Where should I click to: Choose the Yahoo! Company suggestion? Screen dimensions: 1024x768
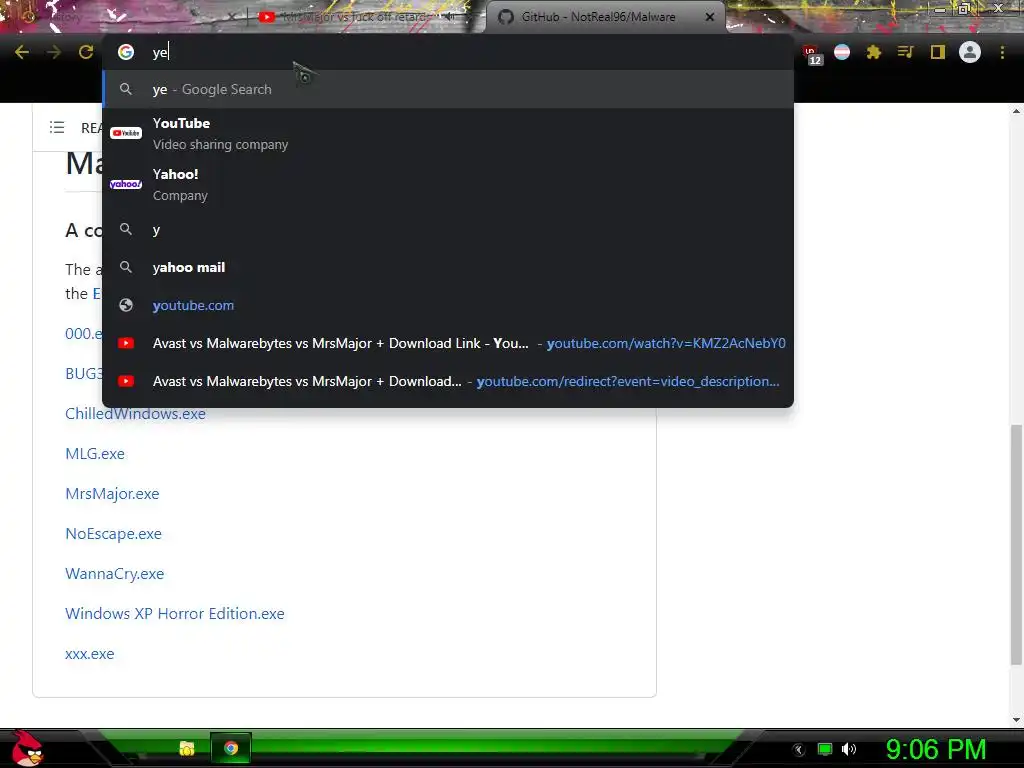(448, 184)
